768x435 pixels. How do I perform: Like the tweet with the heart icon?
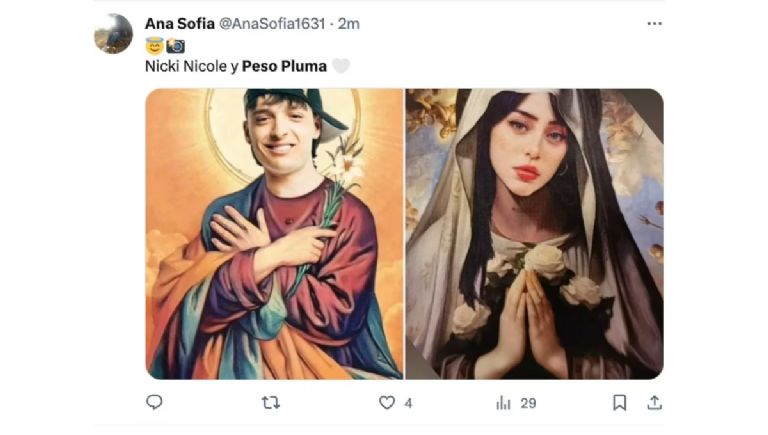point(387,403)
